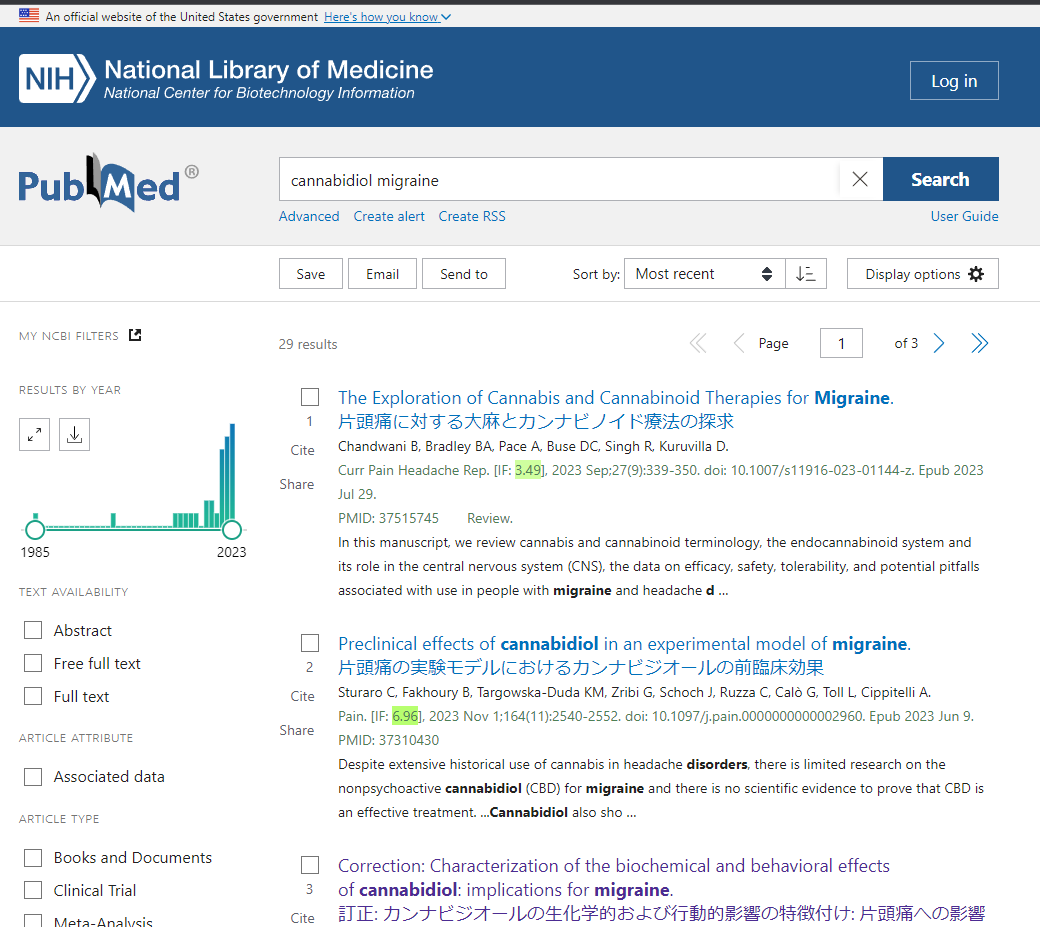Click the PMID: 37310430 text

pos(388,740)
